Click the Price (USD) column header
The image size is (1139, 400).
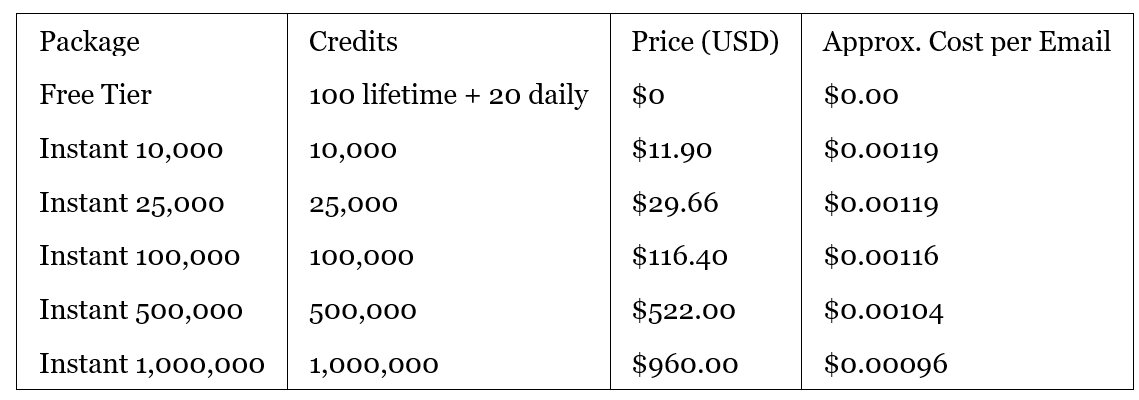click(705, 42)
